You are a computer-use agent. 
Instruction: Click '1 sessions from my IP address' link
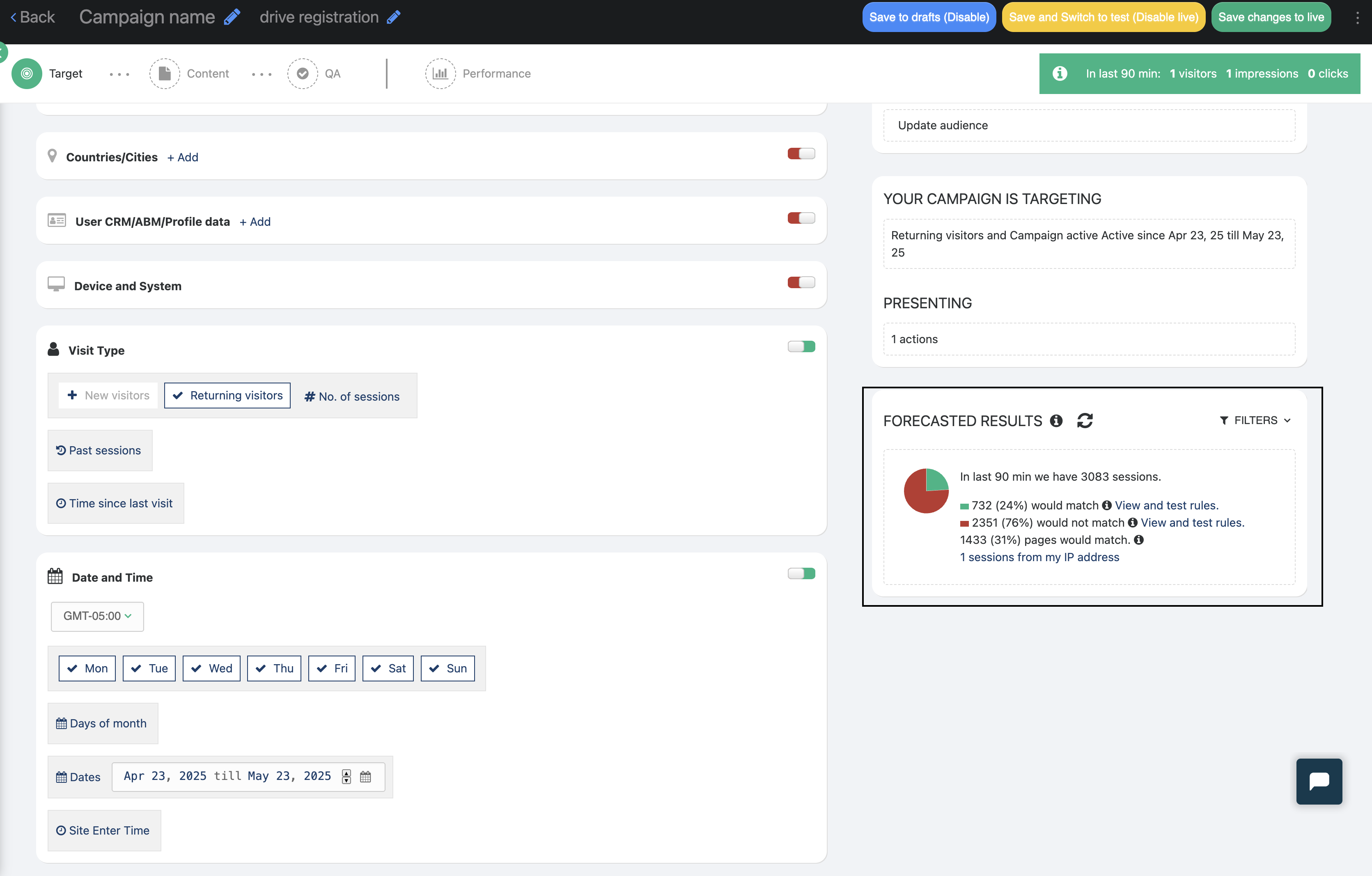tap(1039, 557)
